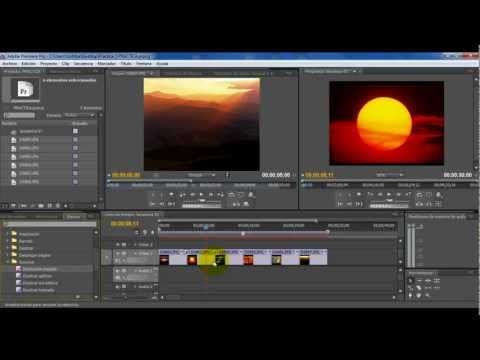The width and height of the screenshot is (480, 360).
Task: Click the Timeline current timecode value
Action: [125, 224]
